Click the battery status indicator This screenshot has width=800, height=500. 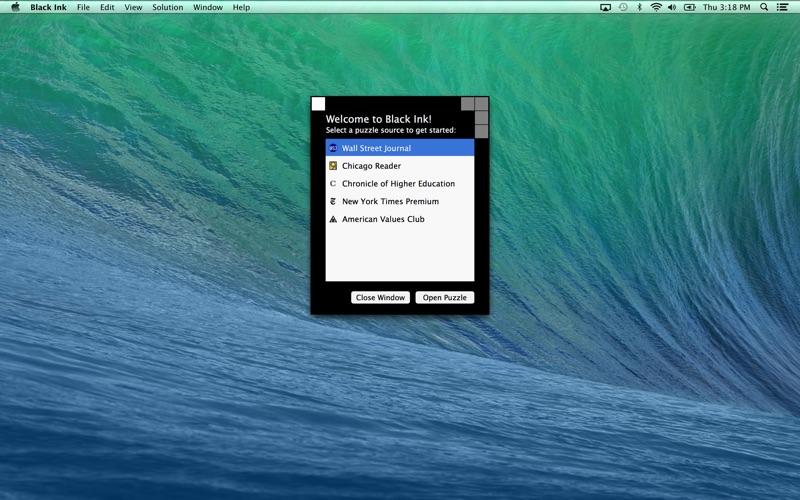[x=689, y=7]
